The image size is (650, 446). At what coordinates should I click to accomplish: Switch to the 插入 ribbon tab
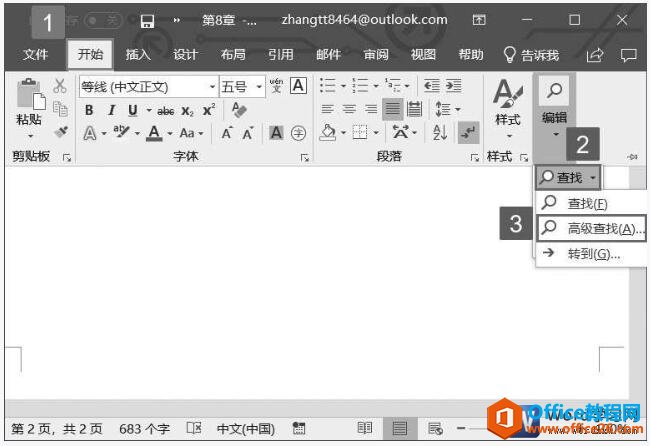(x=138, y=55)
